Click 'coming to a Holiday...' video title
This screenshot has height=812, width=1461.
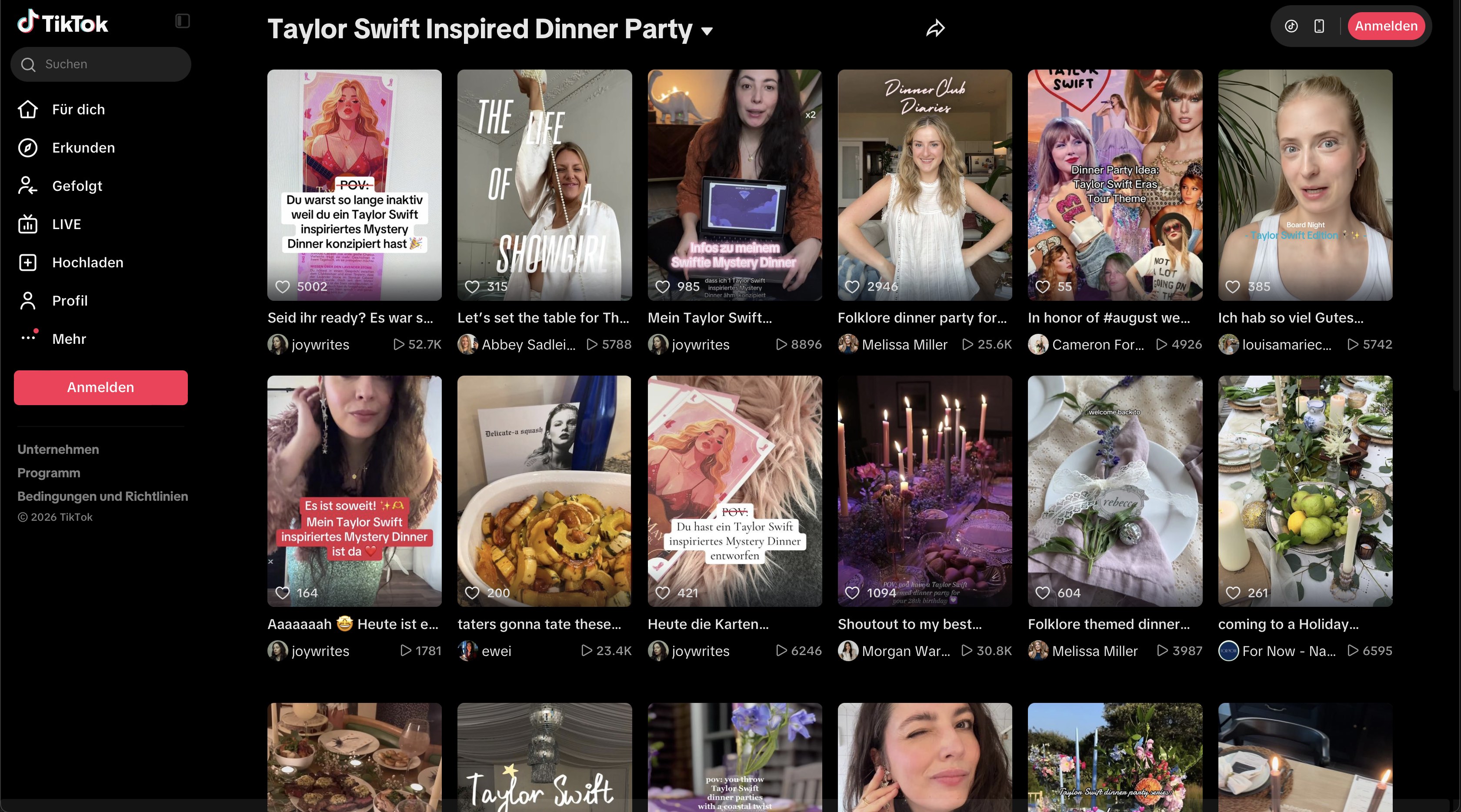1288,624
